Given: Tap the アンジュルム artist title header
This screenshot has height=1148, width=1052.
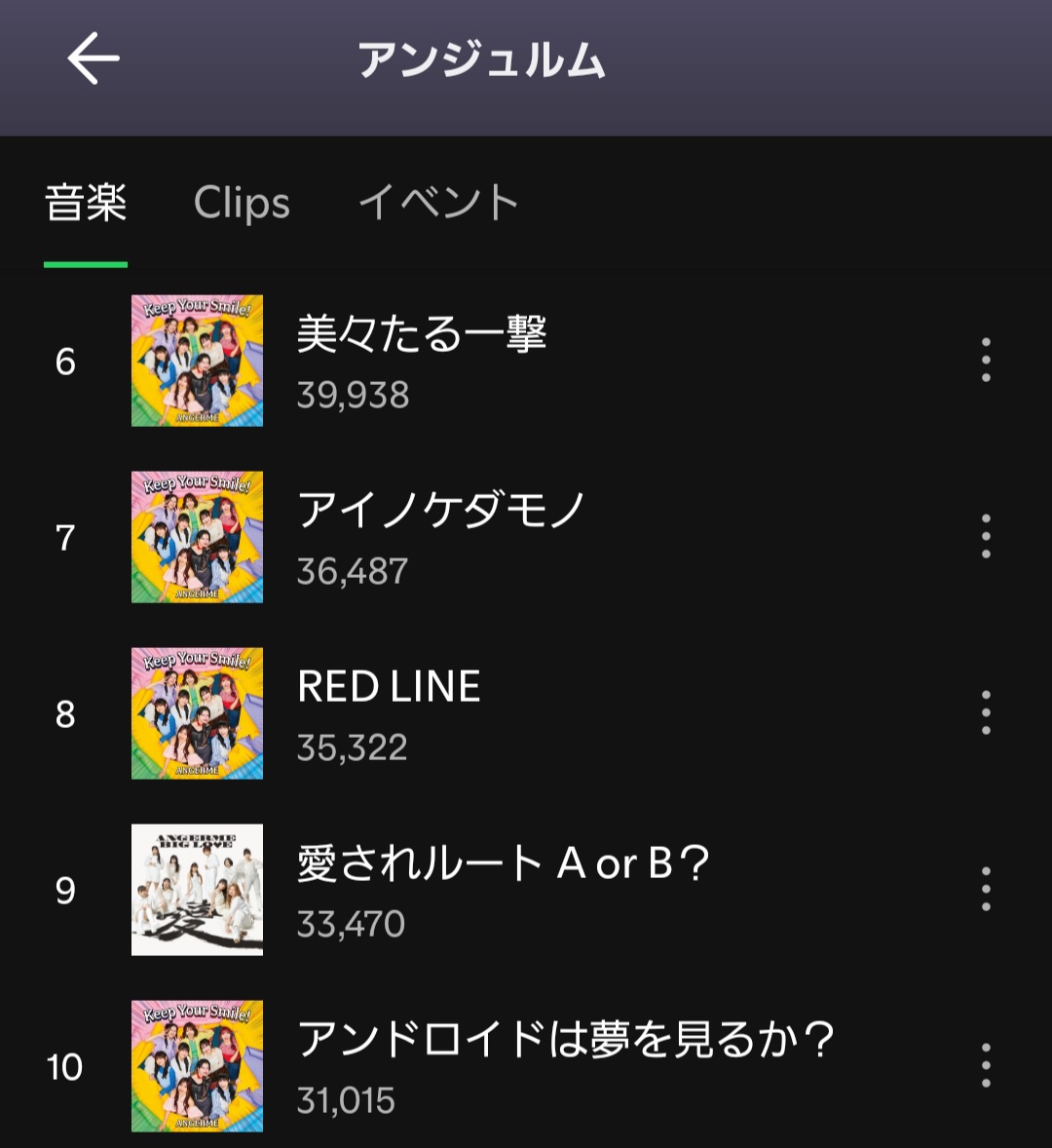Looking at the screenshot, I should (x=481, y=60).
